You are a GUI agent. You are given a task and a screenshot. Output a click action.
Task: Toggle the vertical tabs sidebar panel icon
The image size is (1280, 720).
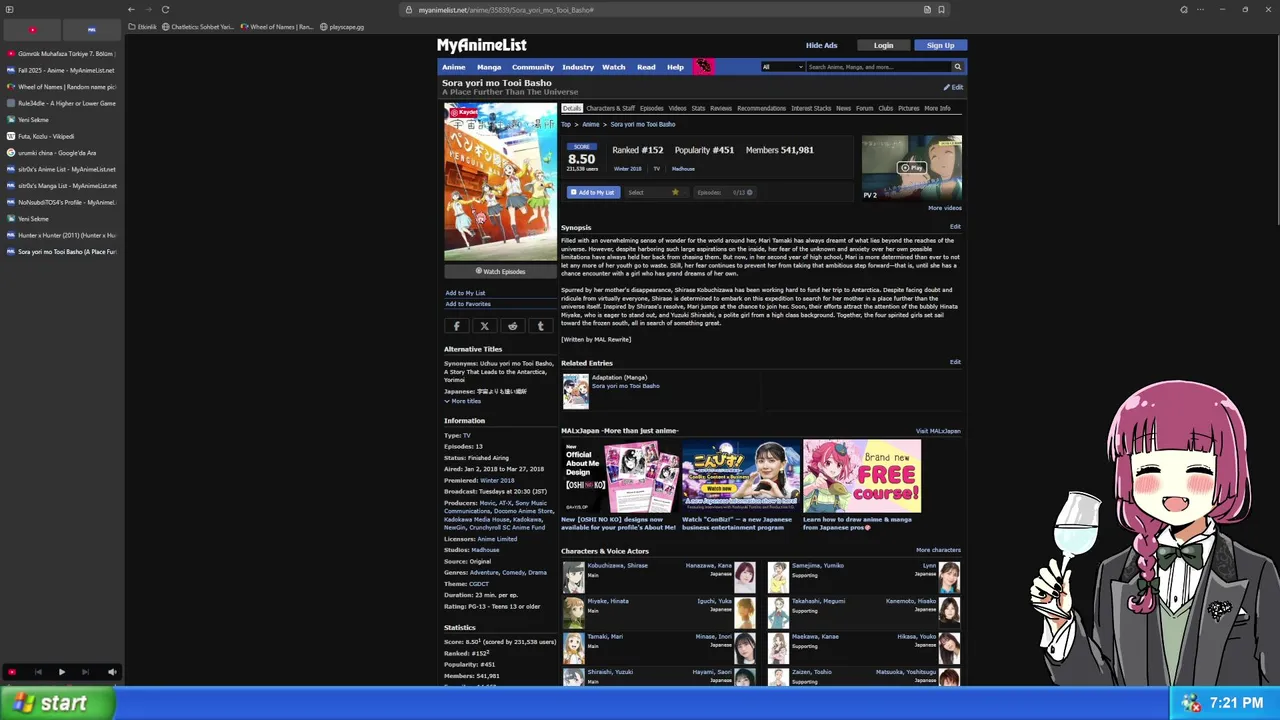click(9, 9)
